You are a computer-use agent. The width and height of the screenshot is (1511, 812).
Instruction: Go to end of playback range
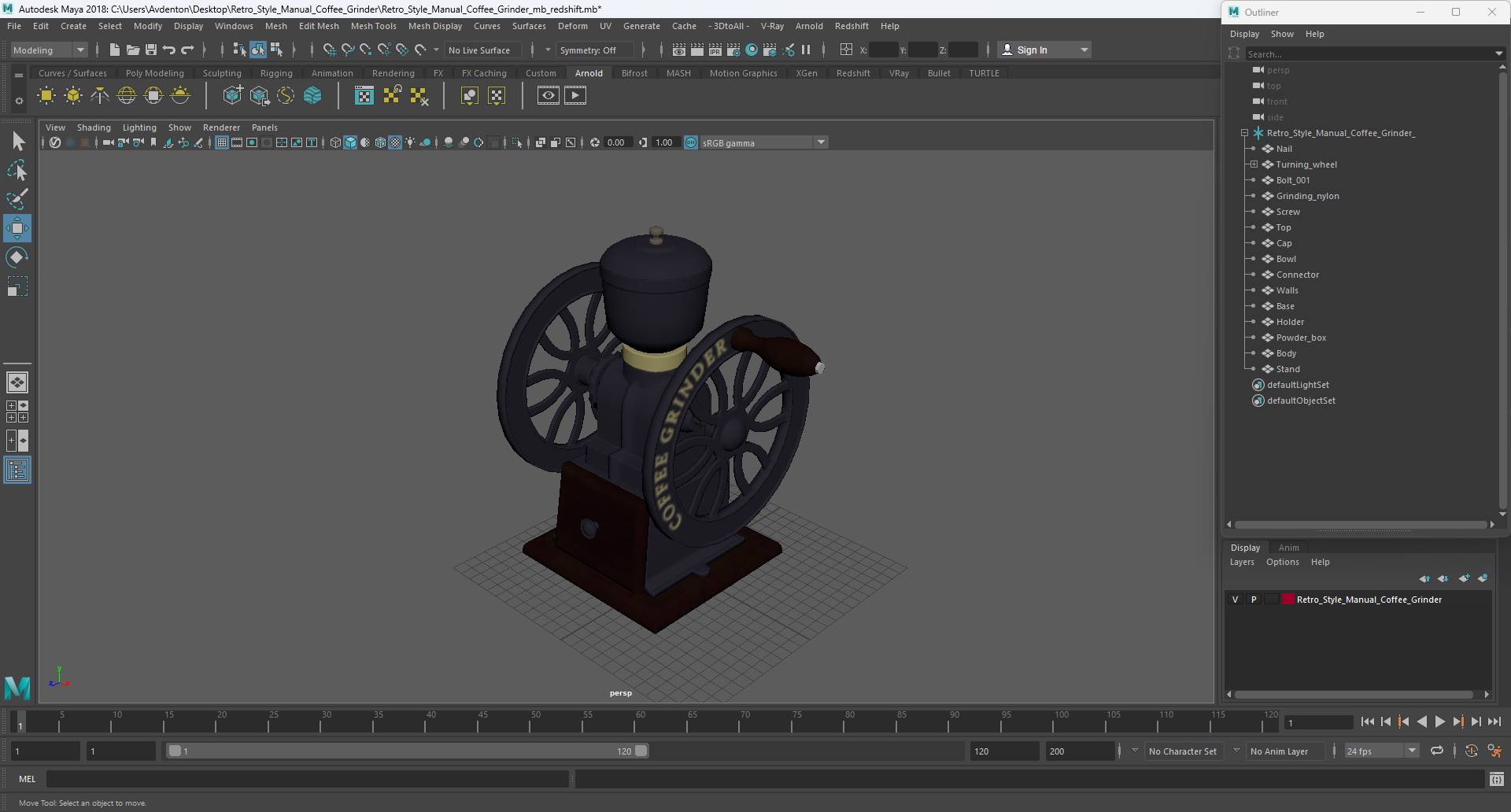click(x=1494, y=722)
